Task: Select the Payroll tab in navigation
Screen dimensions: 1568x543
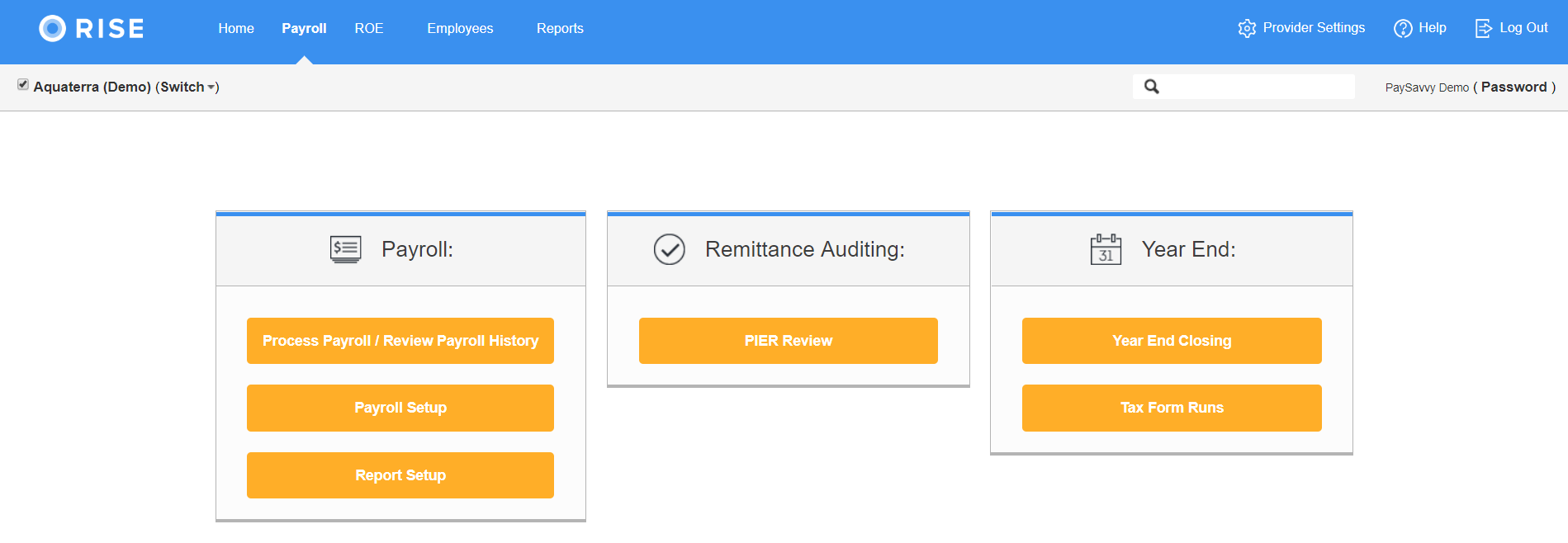Action: pos(304,29)
